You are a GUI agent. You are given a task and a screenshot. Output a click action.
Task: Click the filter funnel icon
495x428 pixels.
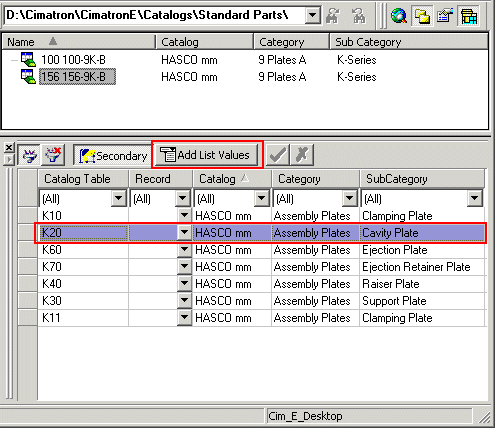tap(29, 155)
